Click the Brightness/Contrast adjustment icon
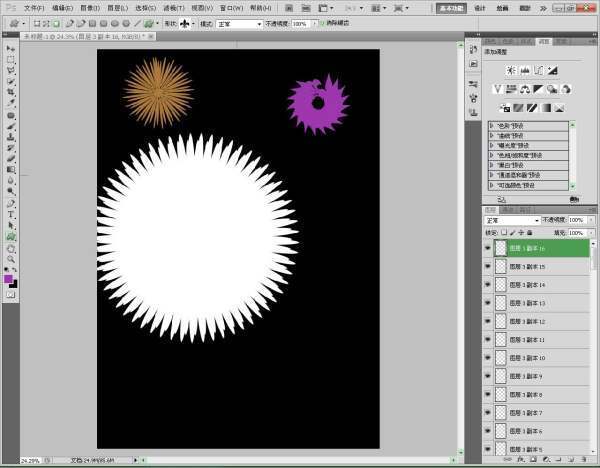The image size is (600, 468). tap(510, 70)
